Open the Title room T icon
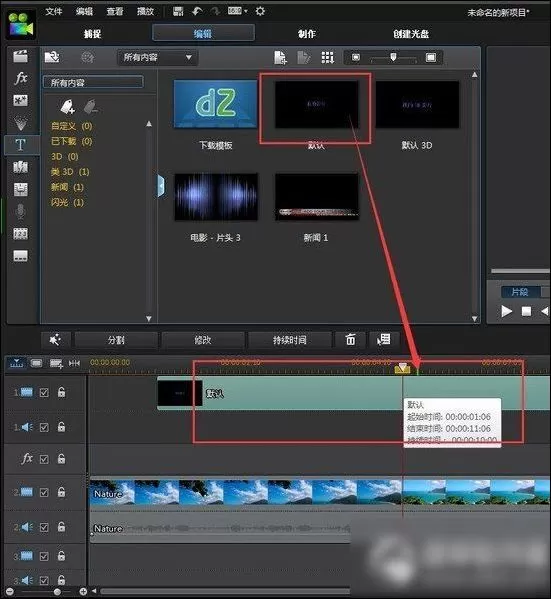 tap(20, 145)
